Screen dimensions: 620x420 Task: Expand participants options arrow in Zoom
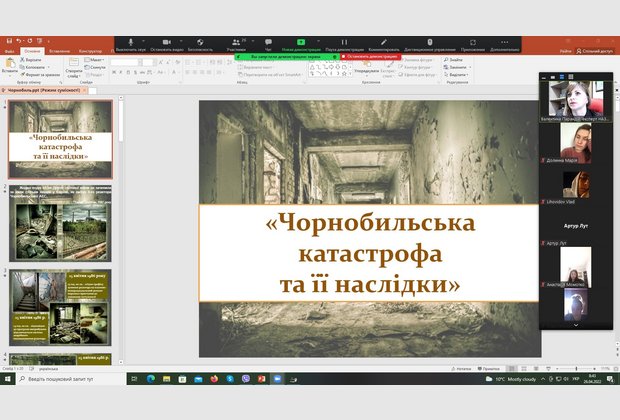253,41
